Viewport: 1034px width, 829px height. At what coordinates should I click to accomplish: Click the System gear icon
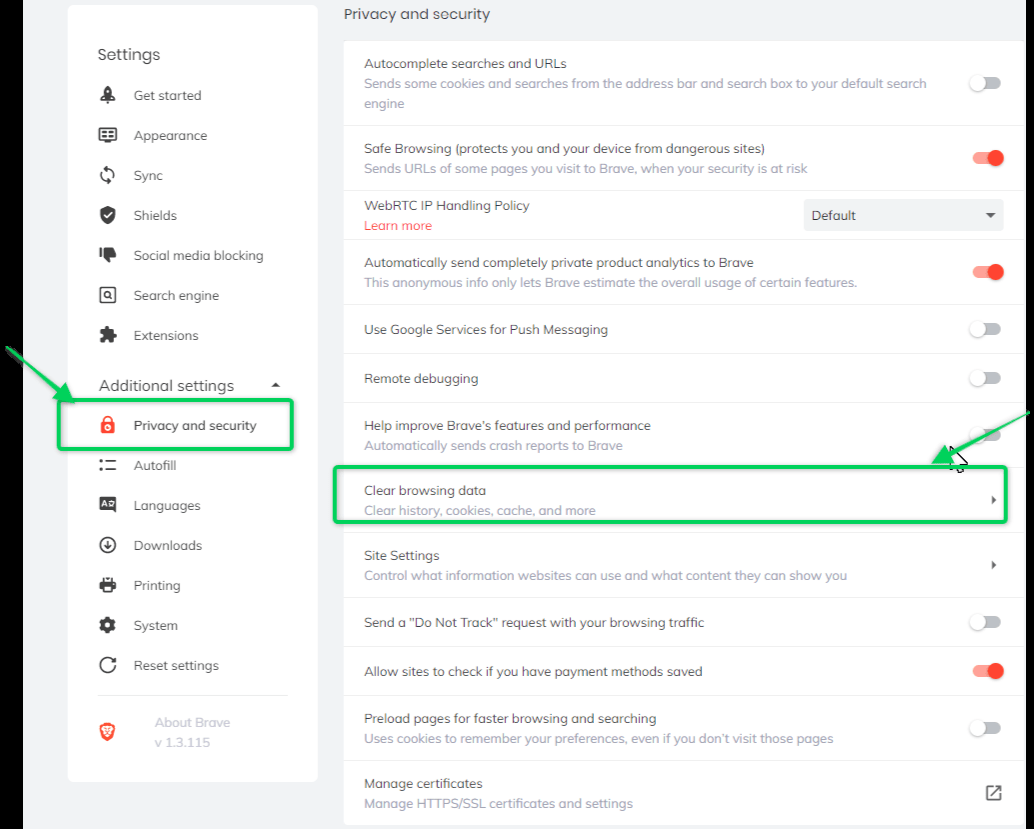tap(107, 625)
